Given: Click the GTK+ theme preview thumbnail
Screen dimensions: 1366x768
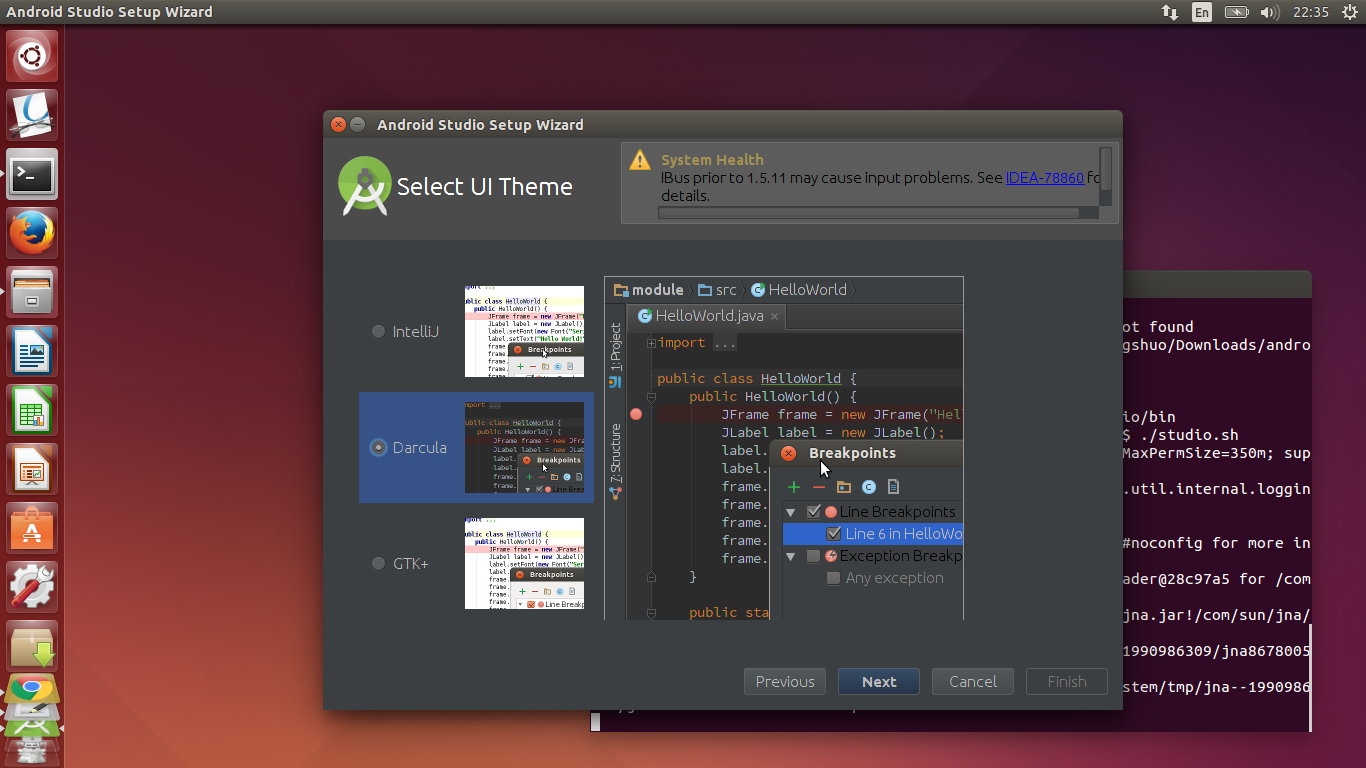Looking at the screenshot, I should click(x=524, y=563).
